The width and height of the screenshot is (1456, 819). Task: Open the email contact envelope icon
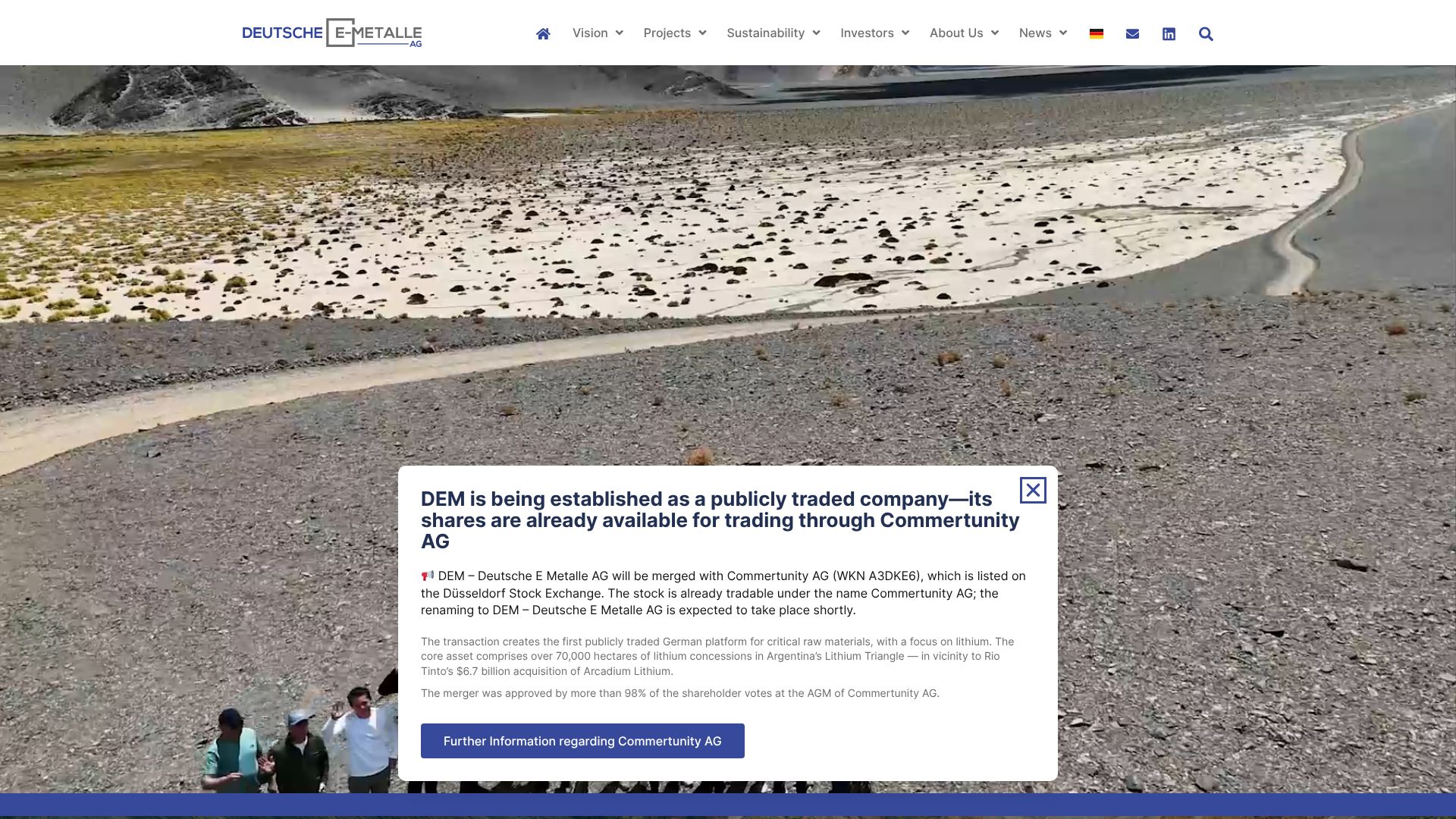click(x=1132, y=33)
